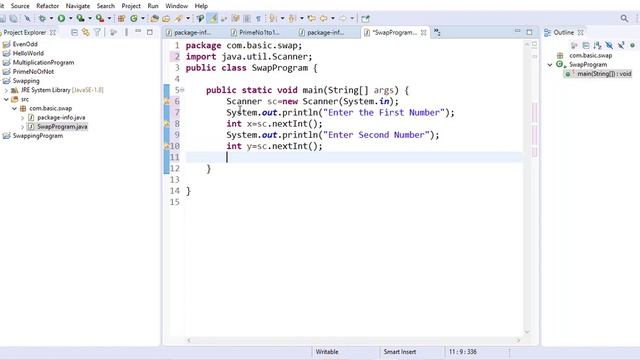Select the MultiplicationProgram project
640x360 pixels.
point(43,62)
